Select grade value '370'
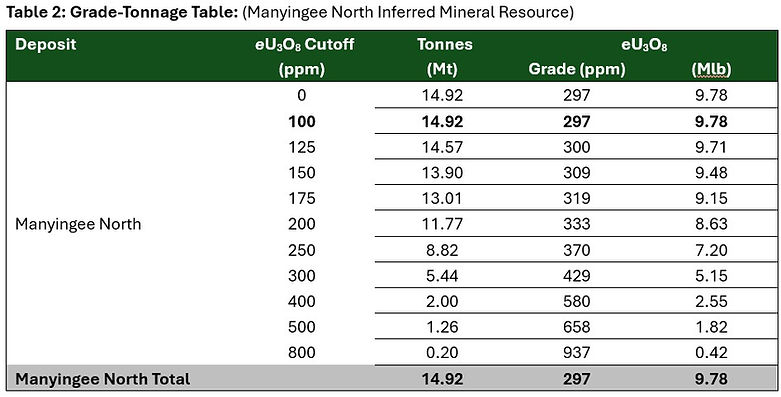This screenshot has height=397, width=781. 577,250
